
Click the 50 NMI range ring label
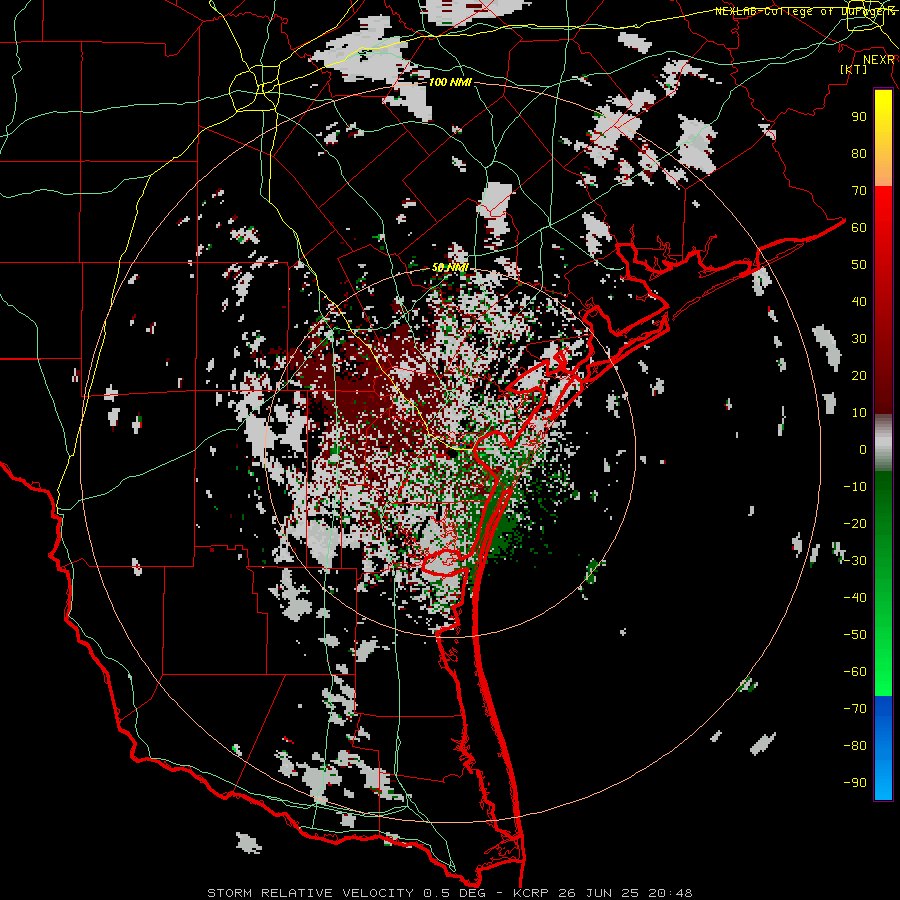[450, 267]
